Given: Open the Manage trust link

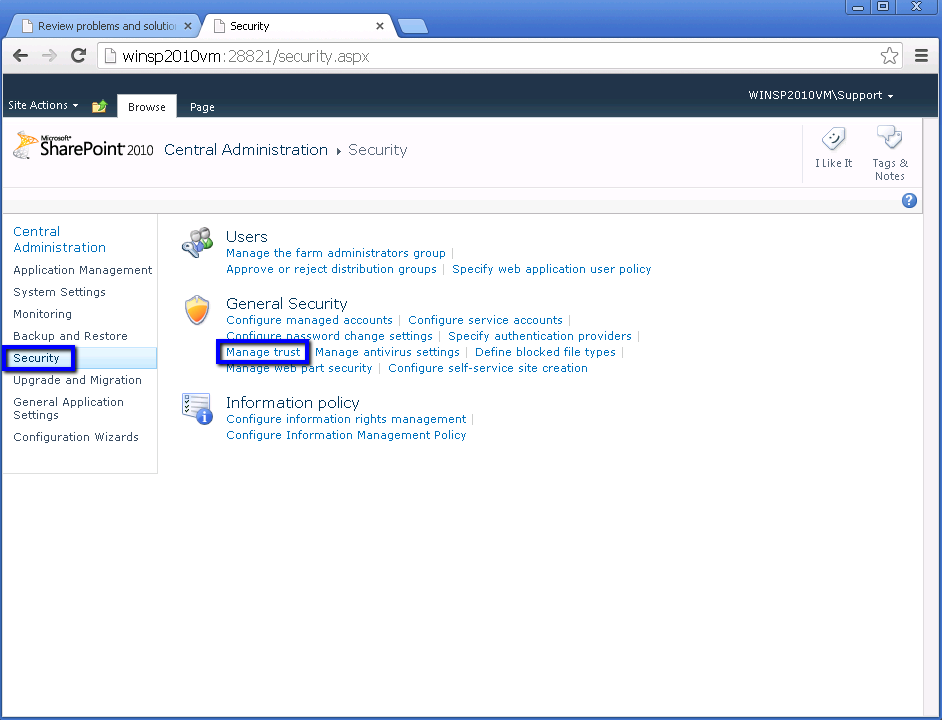Looking at the screenshot, I should point(263,352).
